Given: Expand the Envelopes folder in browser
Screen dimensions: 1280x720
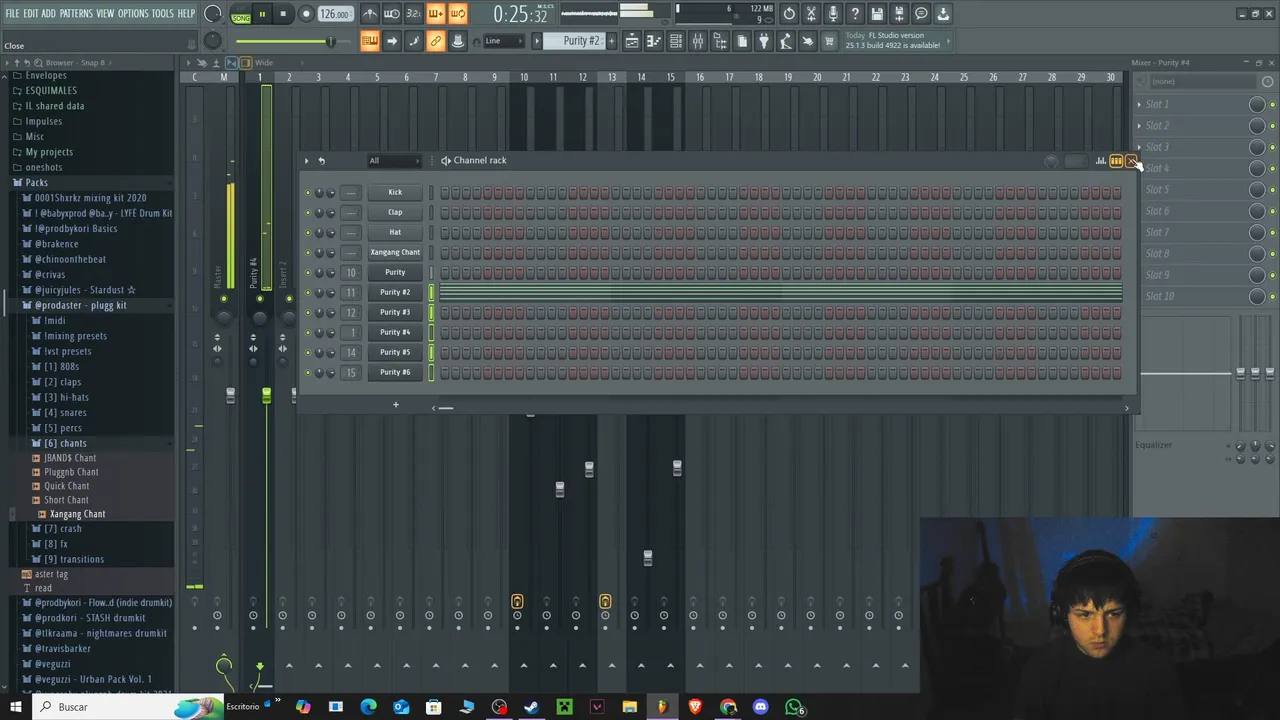Looking at the screenshot, I should [46, 75].
